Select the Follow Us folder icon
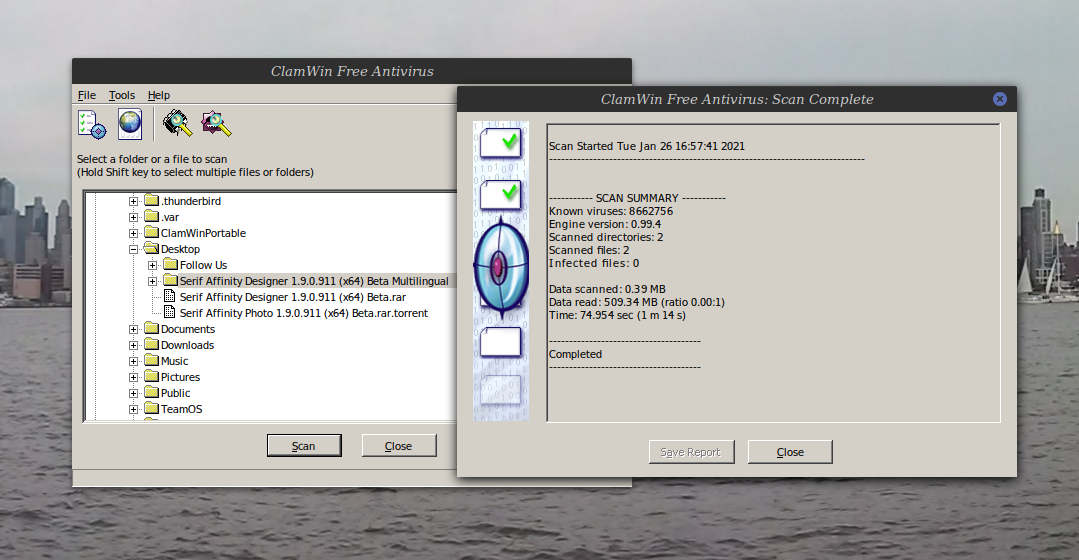The width and height of the screenshot is (1079, 560). [x=171, y=264]
